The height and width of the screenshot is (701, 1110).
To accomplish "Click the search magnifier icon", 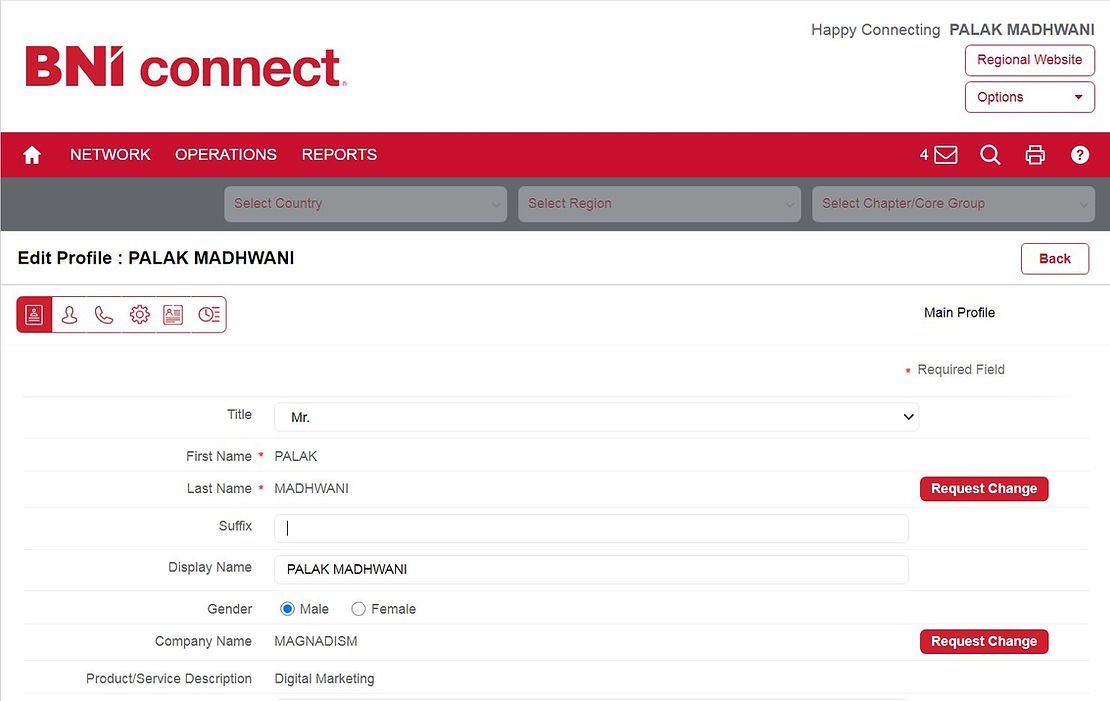I will click(990, 155).
